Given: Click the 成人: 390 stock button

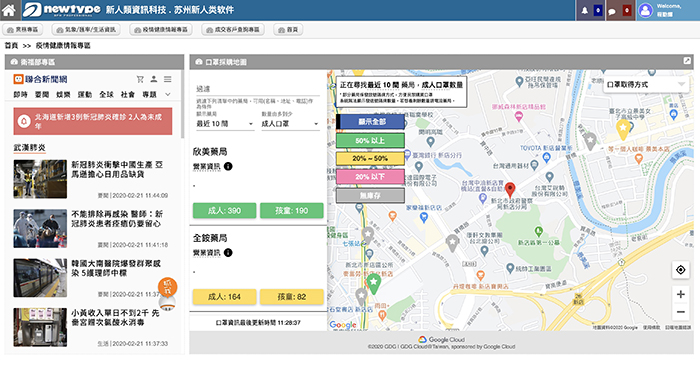Looking at the screenshot, I should [225, 211].
